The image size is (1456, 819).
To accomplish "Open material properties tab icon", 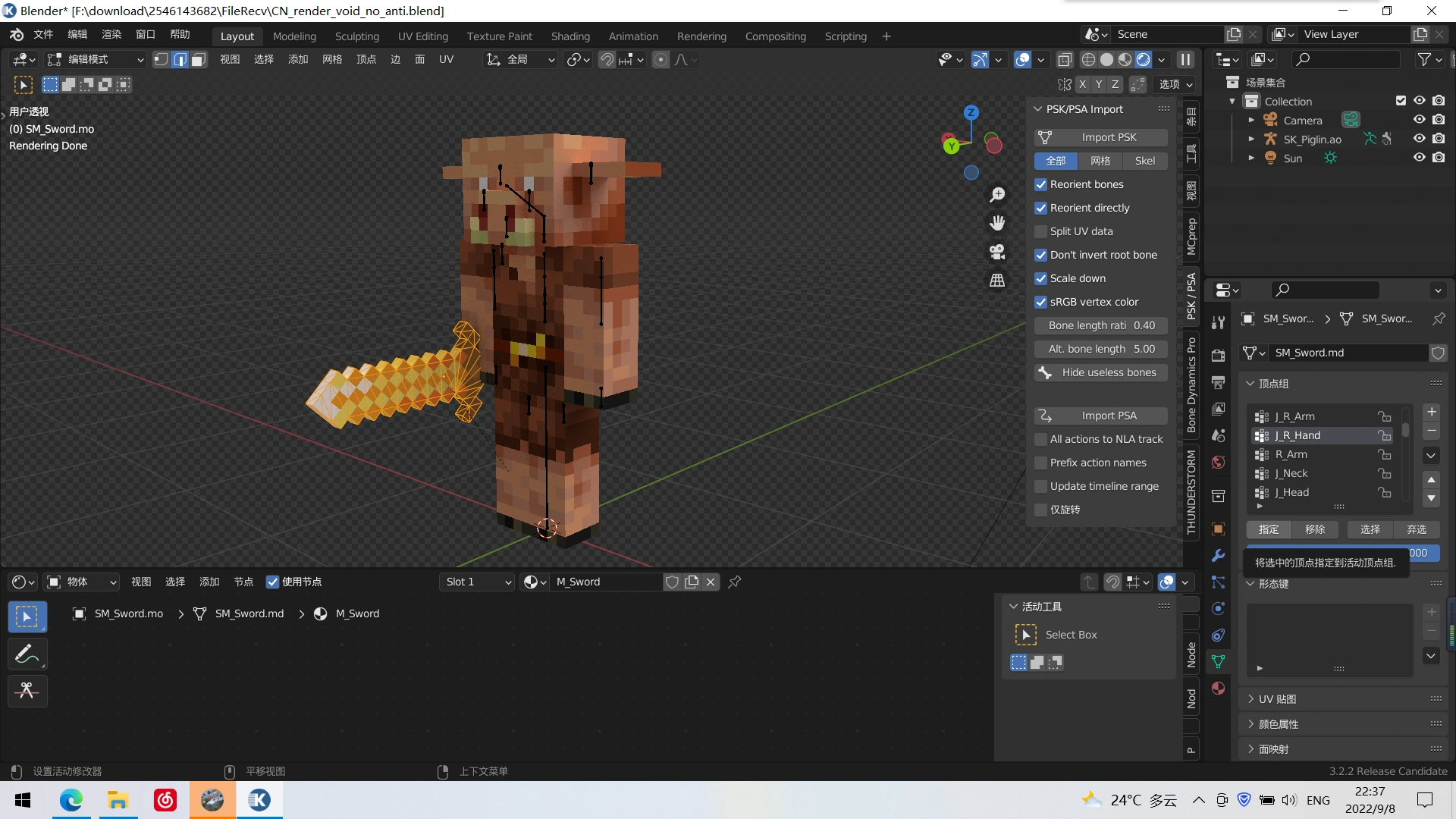I will [1219, 688].
